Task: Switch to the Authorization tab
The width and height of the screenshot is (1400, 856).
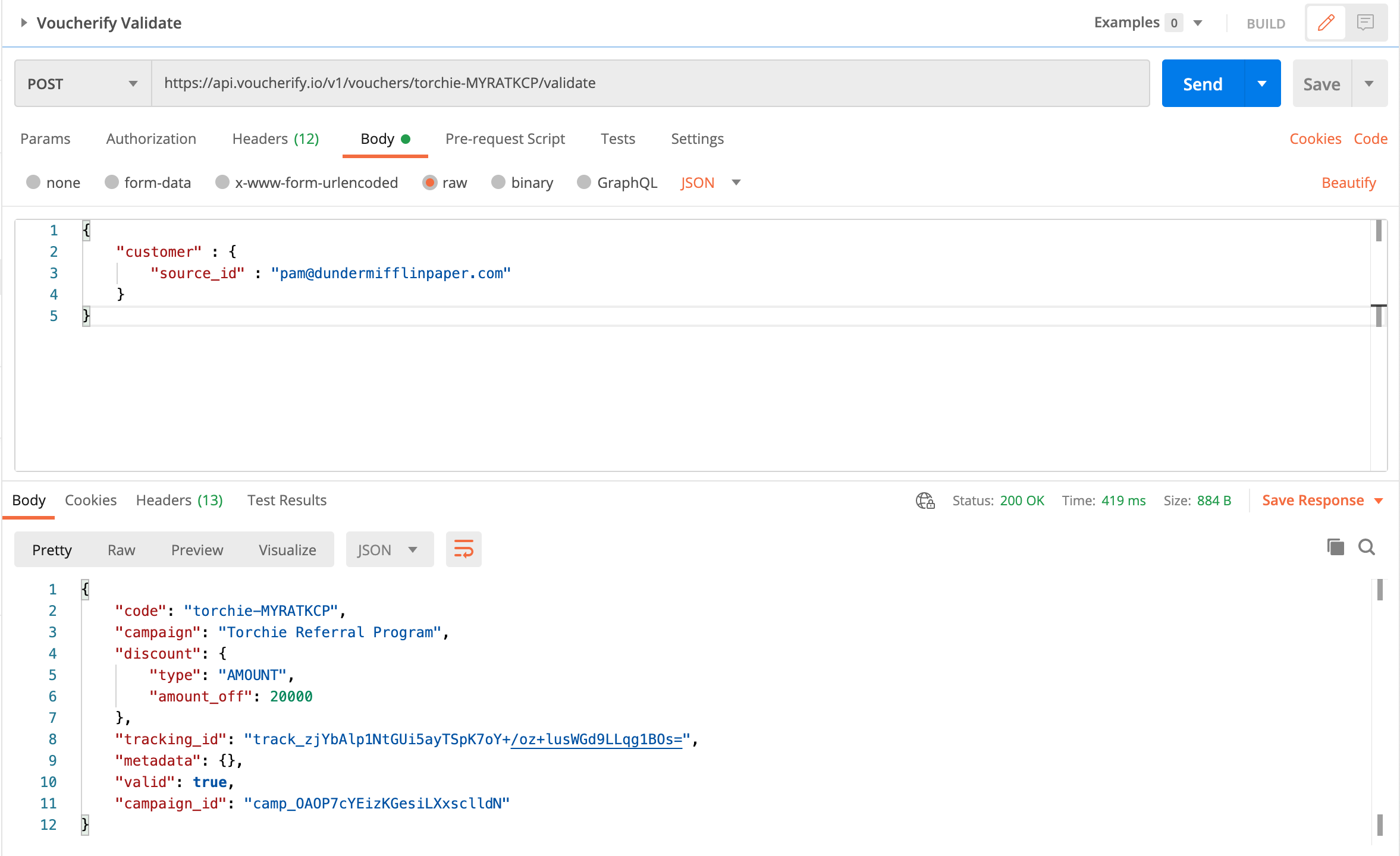Action: pyautogui.click(x=151, y=139)
